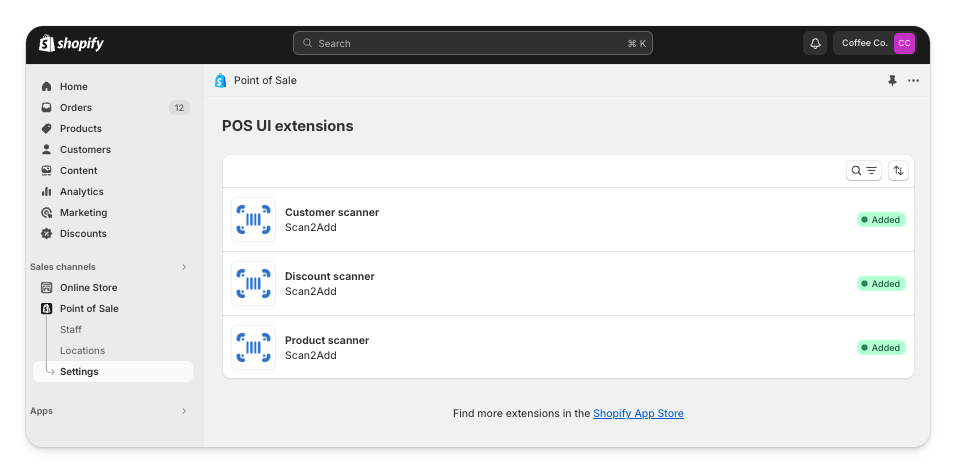Expand the Sales channels section chevron
956x473 pixels.
(x=184, y=267)
